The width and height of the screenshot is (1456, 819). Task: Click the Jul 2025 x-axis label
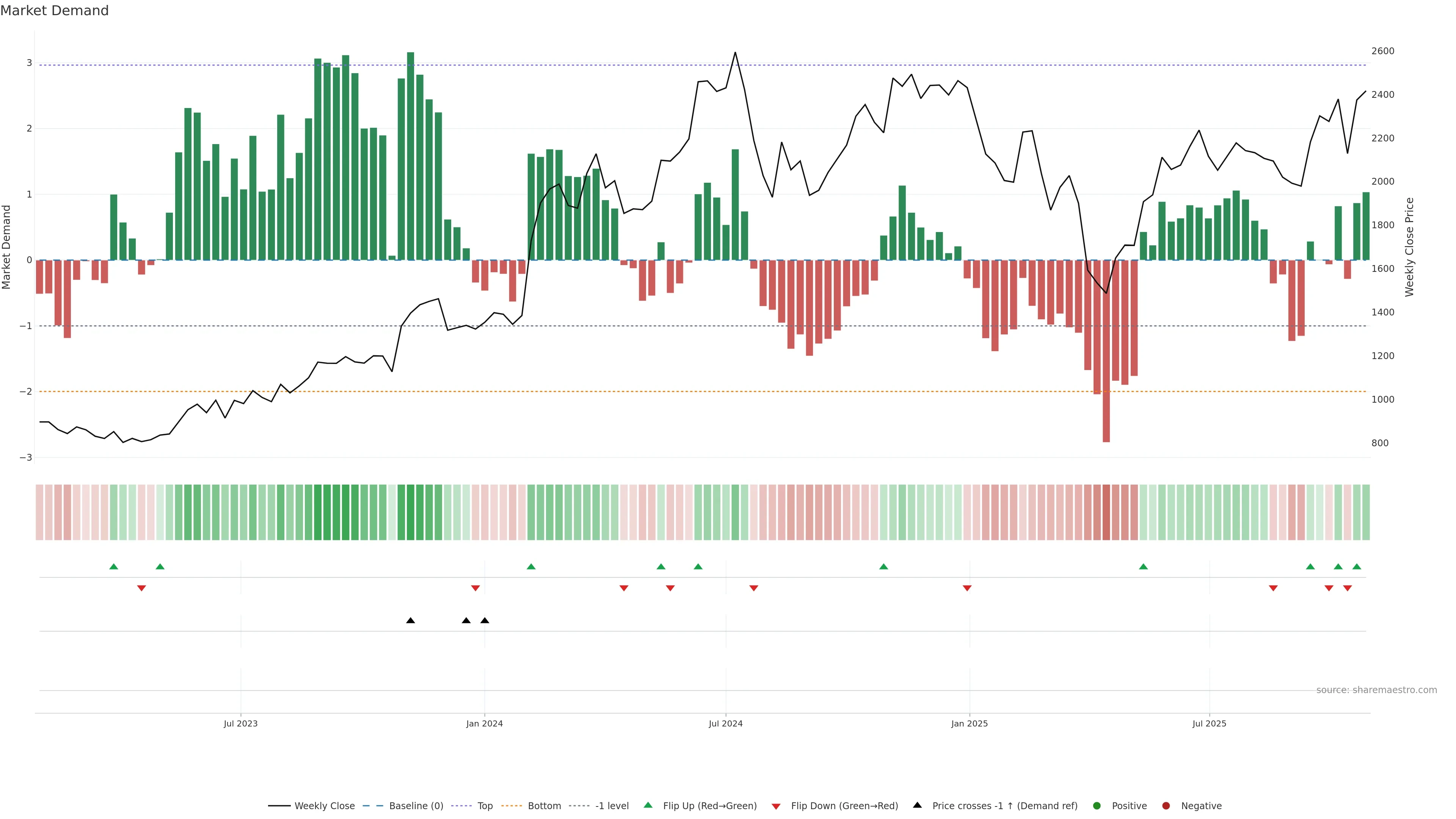1209,723
